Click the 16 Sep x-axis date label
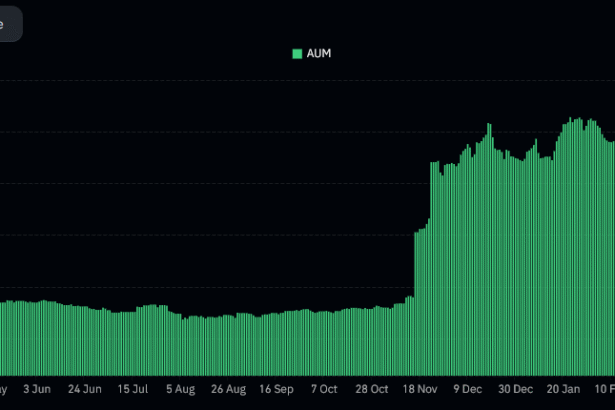615x410 pixels. 277,389
